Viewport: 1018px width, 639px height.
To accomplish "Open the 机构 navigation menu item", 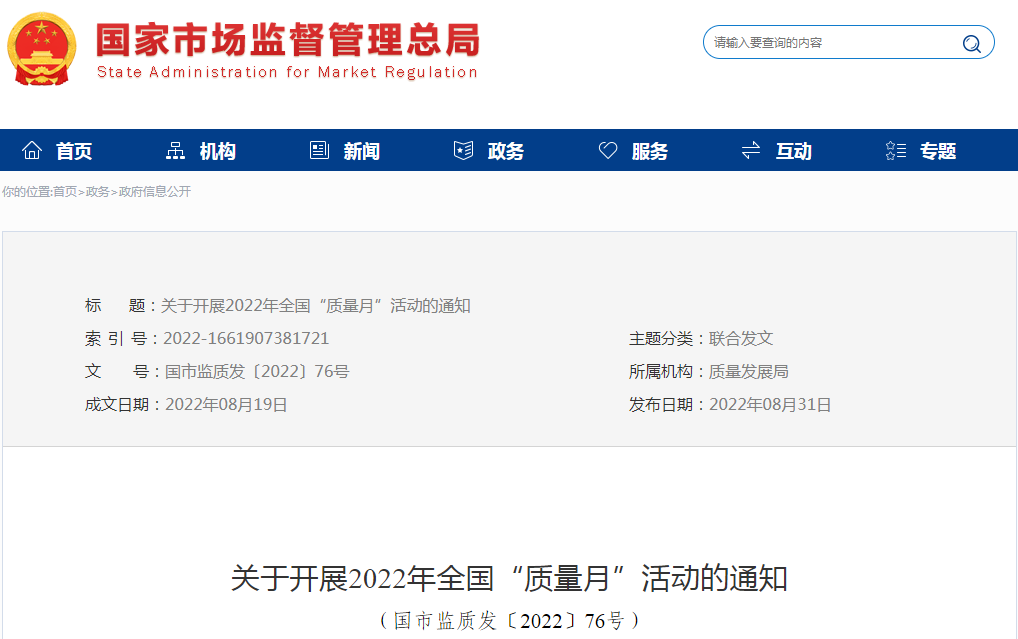I will pos(217,151).
